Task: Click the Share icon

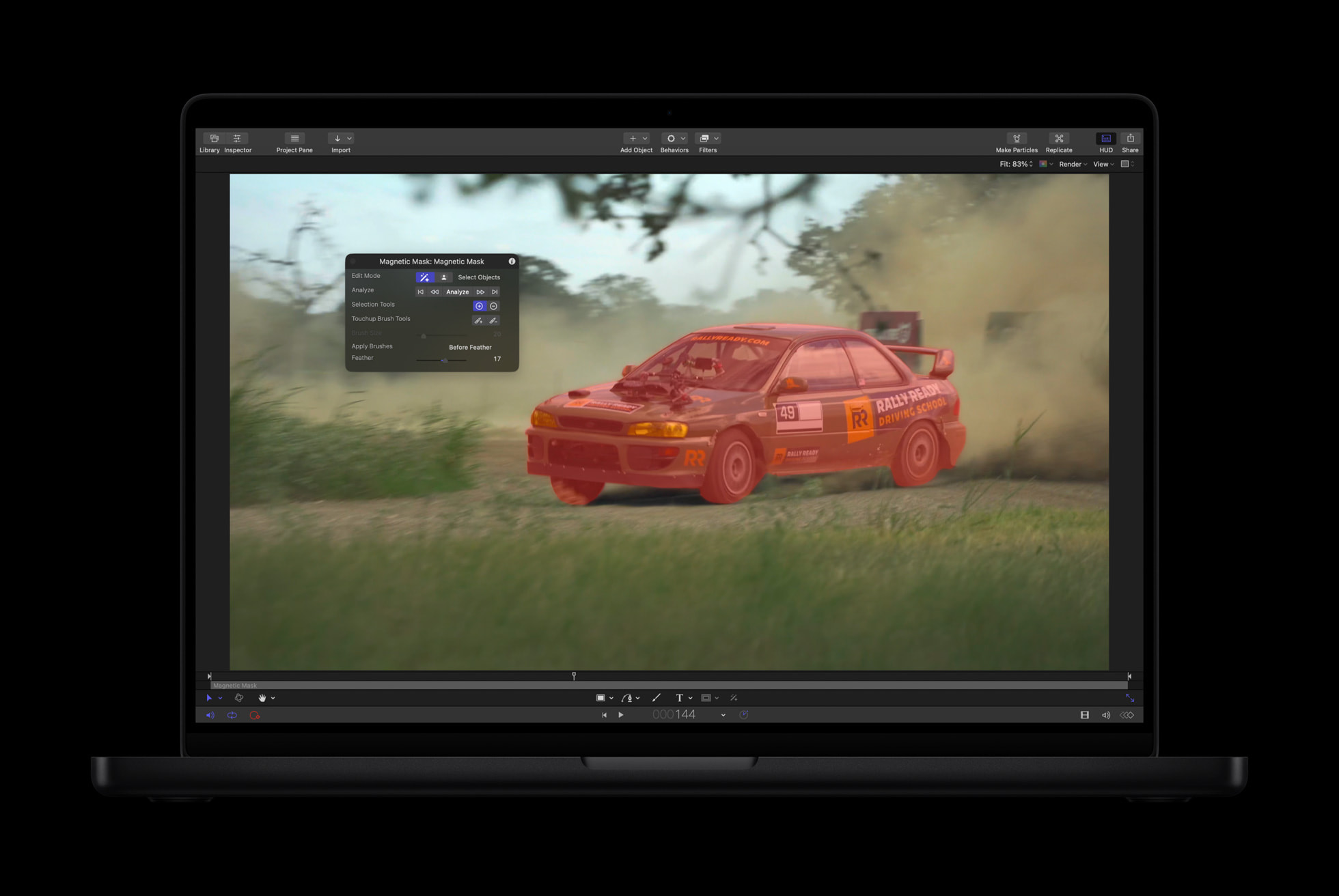Action: (1131, 142)
